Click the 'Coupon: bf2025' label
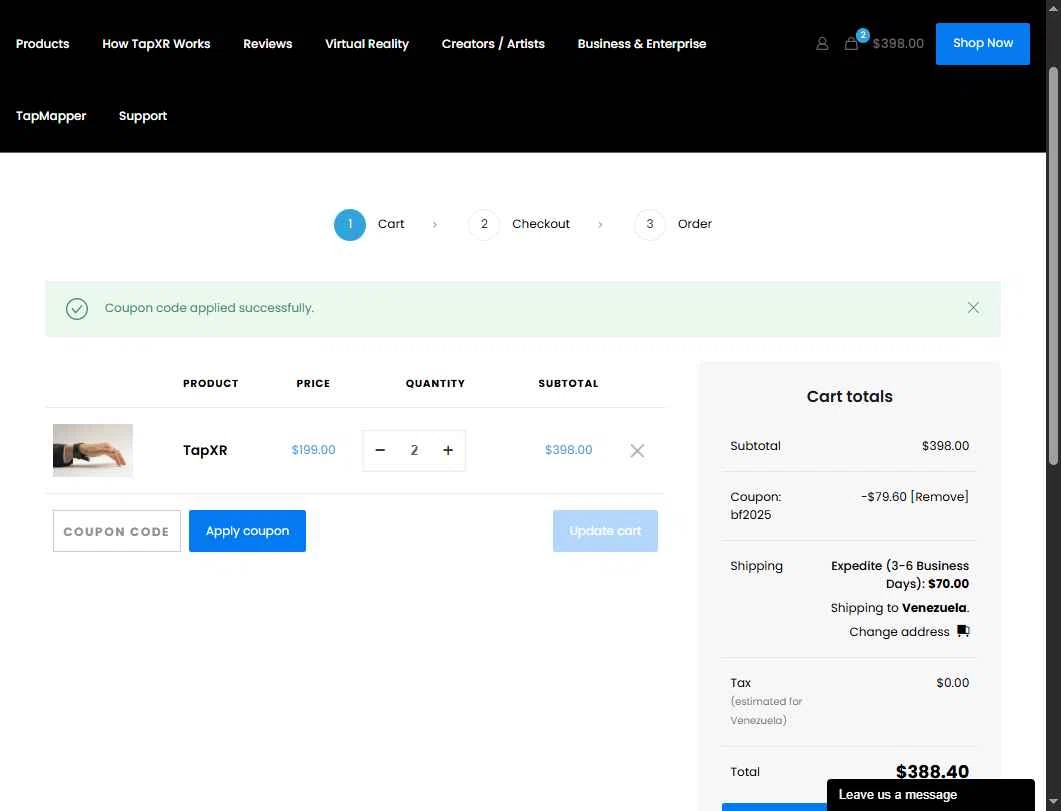 (x=756, y=505)
